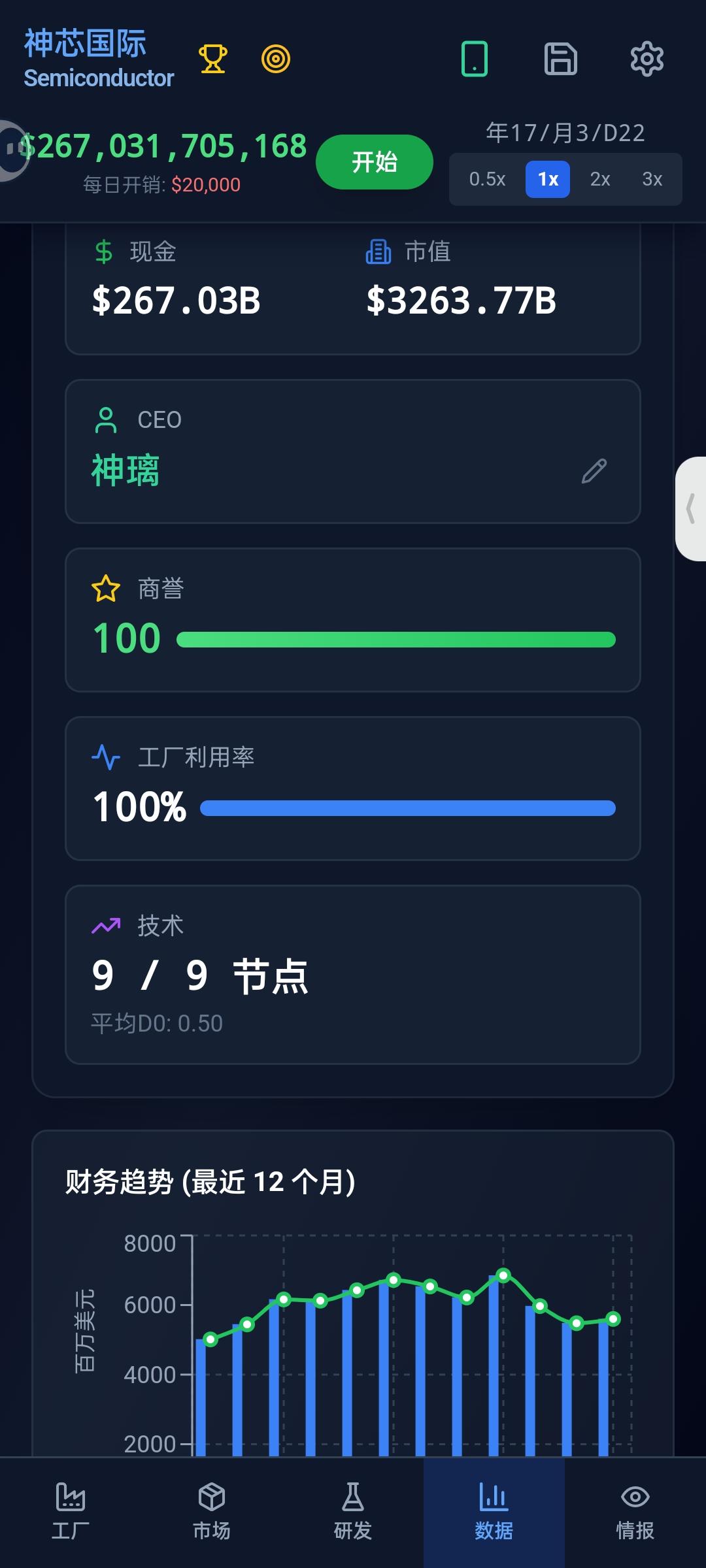Choose the 3x speed option
The width and height of the screenshot is (706, 1568).
point(652,179)
